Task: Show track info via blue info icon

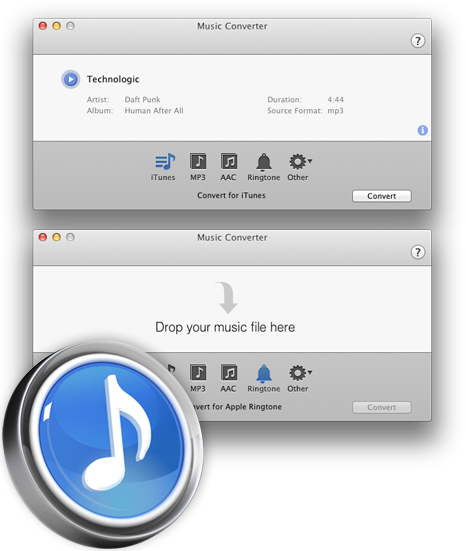Action: click(x=422, y=130)
